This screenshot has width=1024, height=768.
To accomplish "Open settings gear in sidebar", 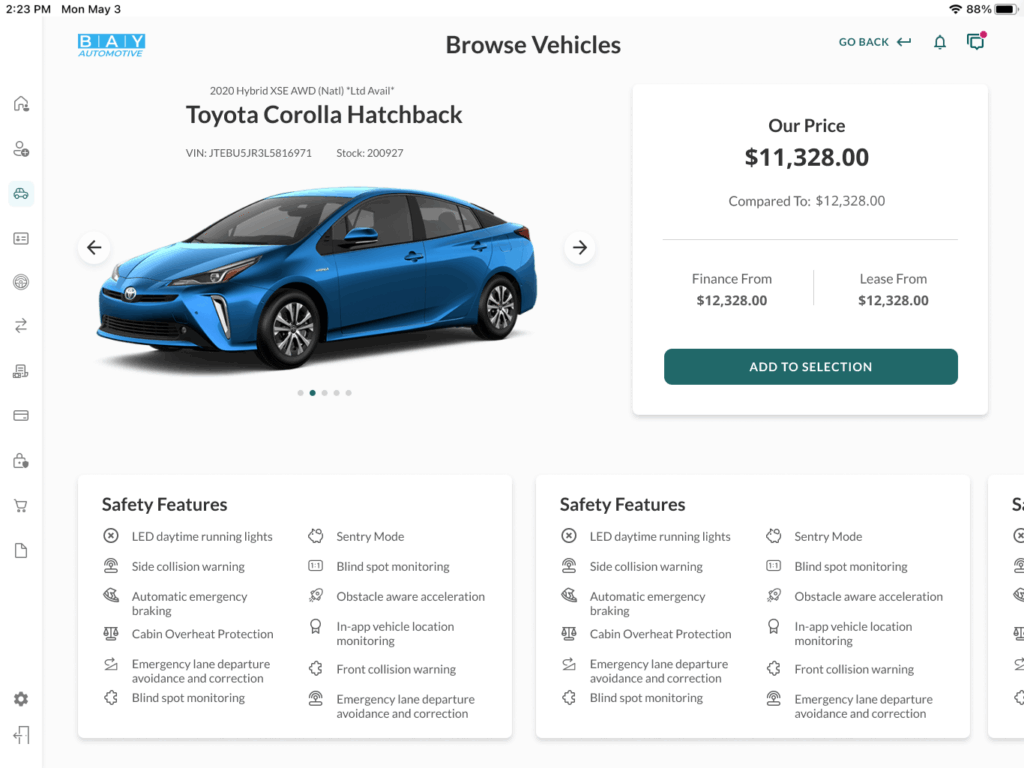I will coord(21,699).
